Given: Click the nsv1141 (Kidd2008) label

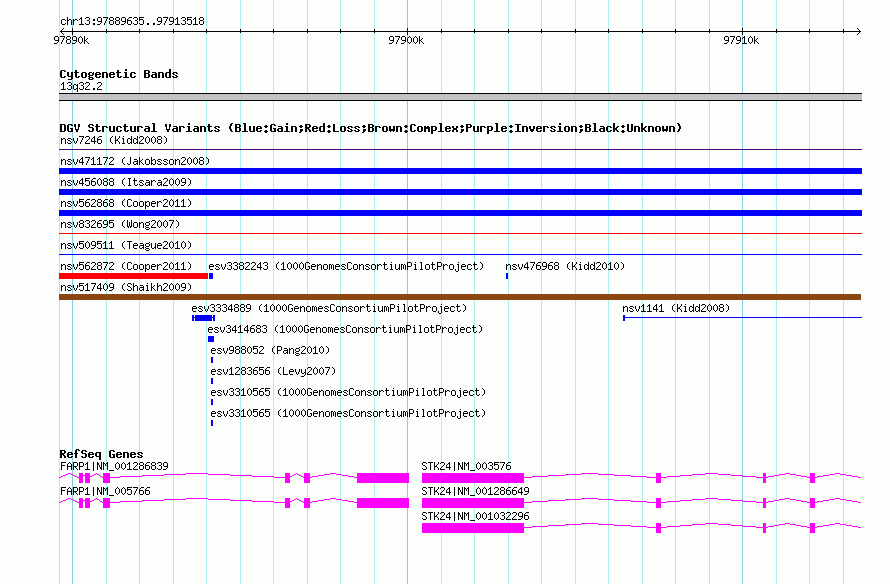Looking at the screenshot, I should coord(676,308).
